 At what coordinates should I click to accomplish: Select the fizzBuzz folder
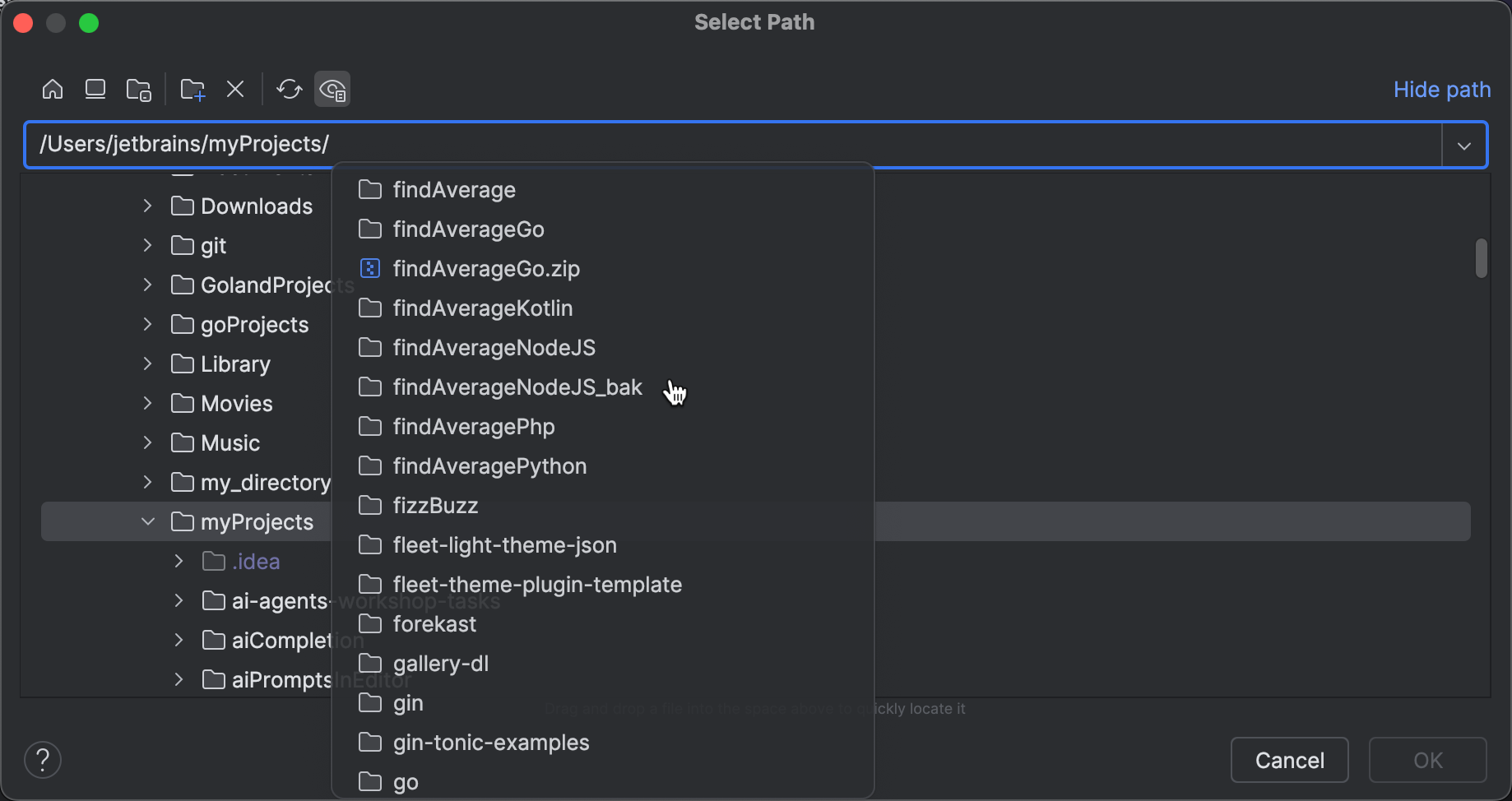(435, 505)
